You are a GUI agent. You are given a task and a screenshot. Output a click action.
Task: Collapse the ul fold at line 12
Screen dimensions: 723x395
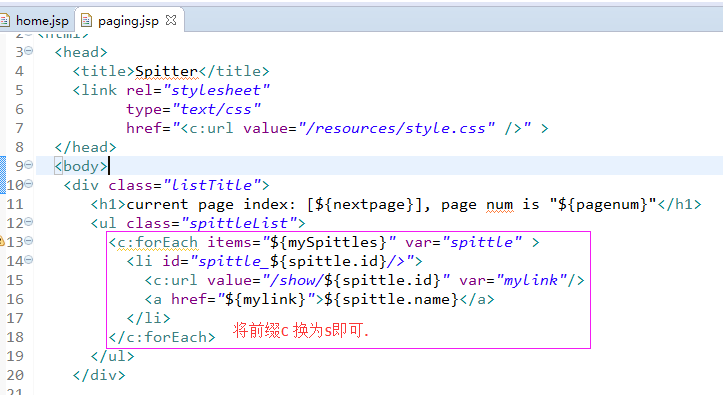pyautogui.click(x=29, y=222)
